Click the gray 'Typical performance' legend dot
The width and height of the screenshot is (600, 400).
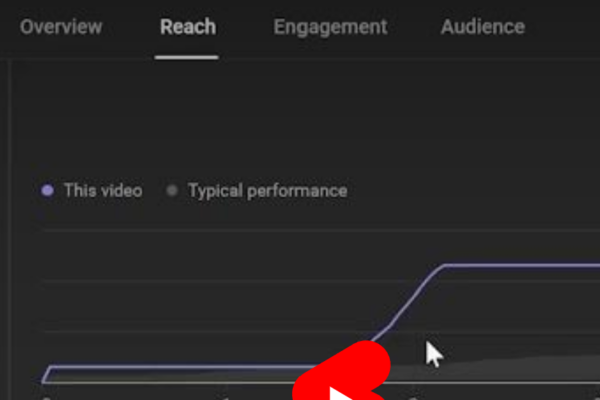172,190
